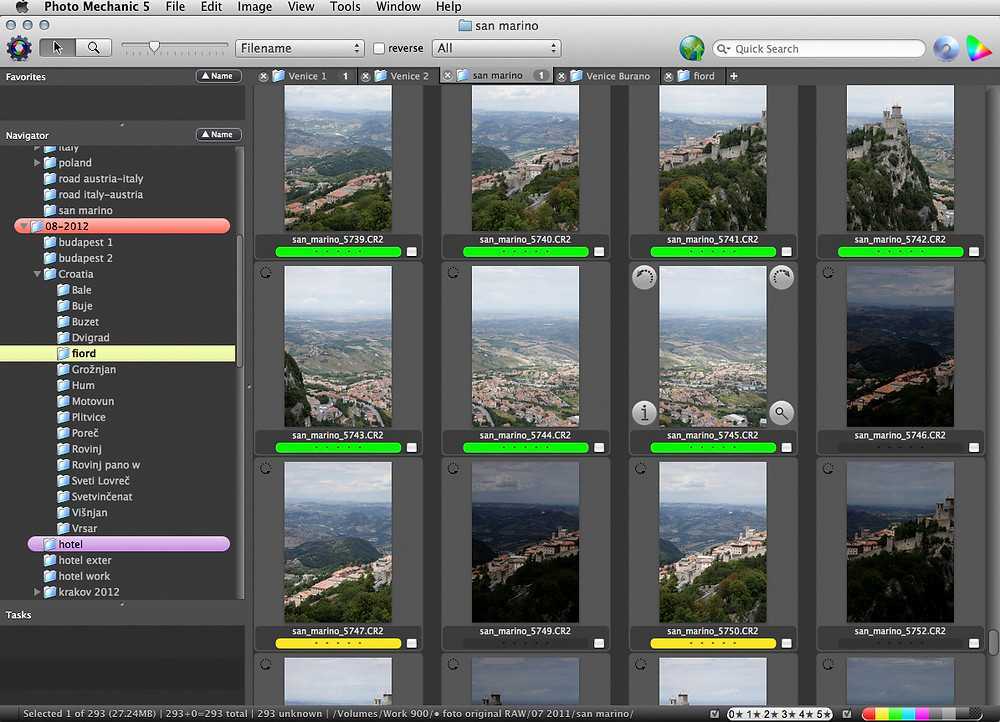Tag san_marino_5746.CR2 checkbox

pos(974,448)
